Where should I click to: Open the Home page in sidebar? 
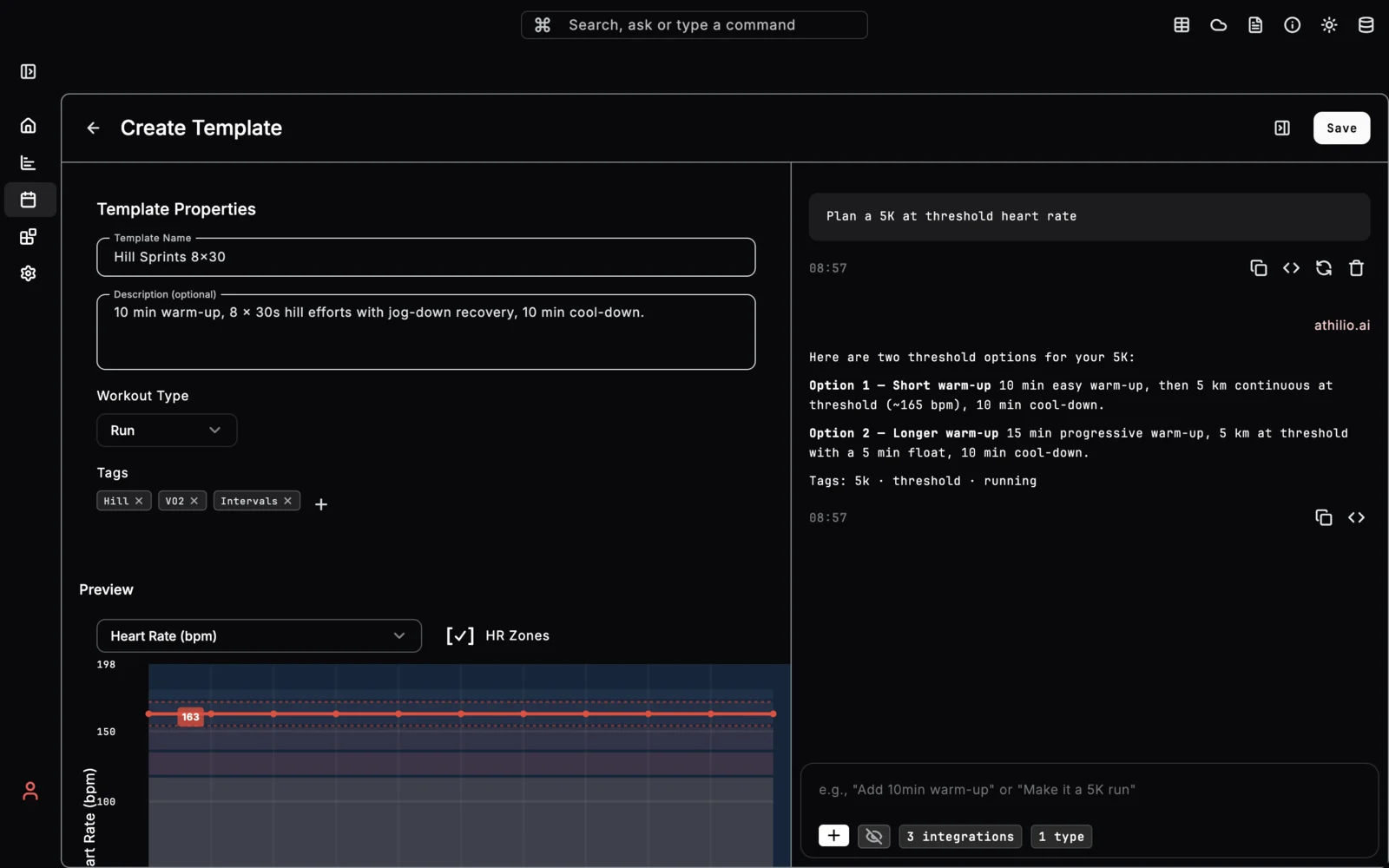[x=29, y=126]
